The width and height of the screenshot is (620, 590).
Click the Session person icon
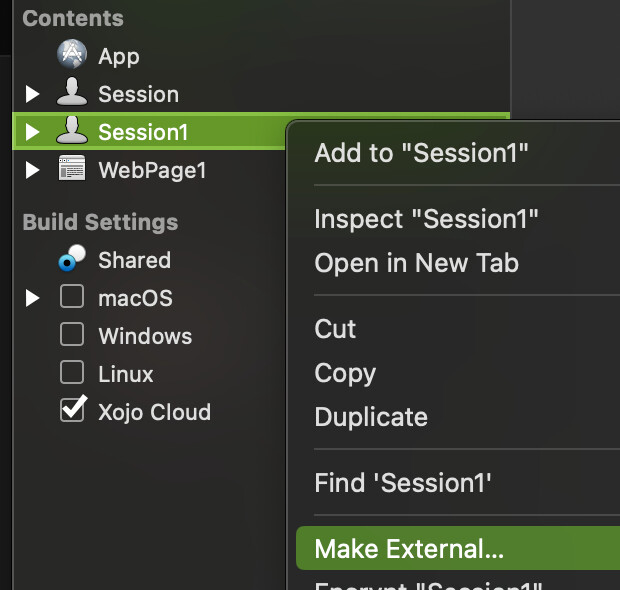click(x=72, y=92)
